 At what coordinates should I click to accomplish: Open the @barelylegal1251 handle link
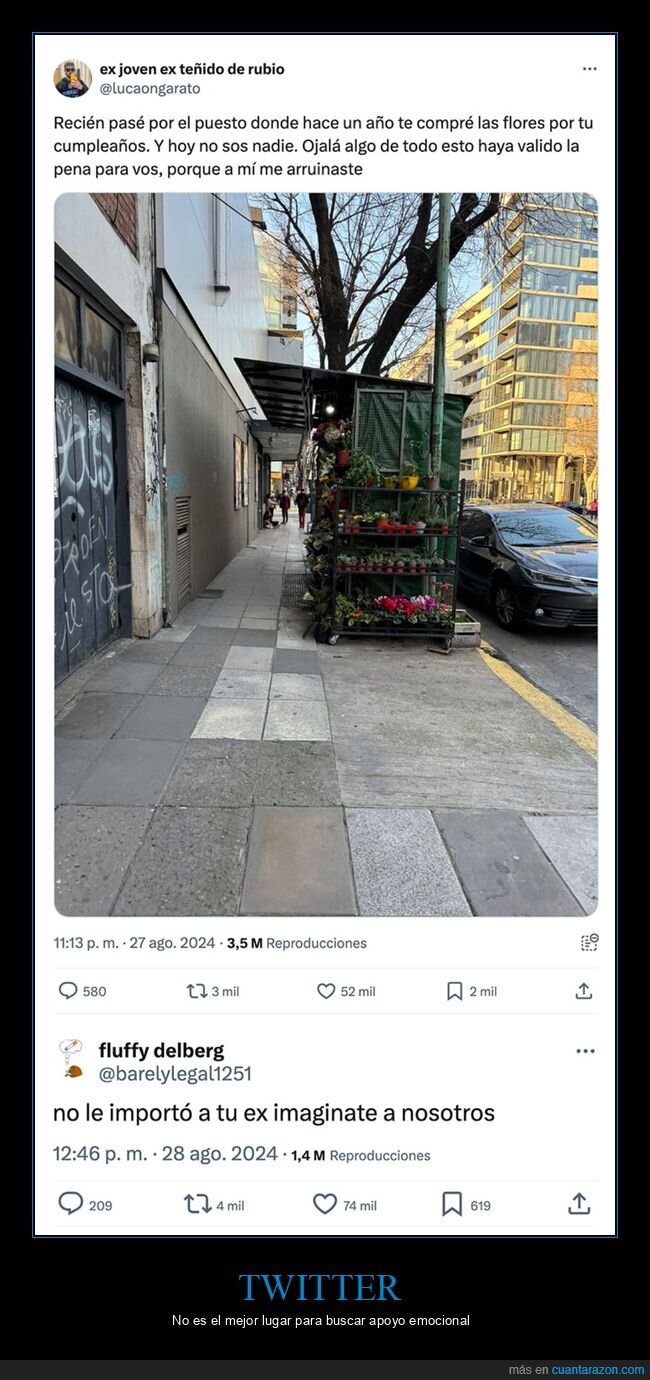[175, 1074]
